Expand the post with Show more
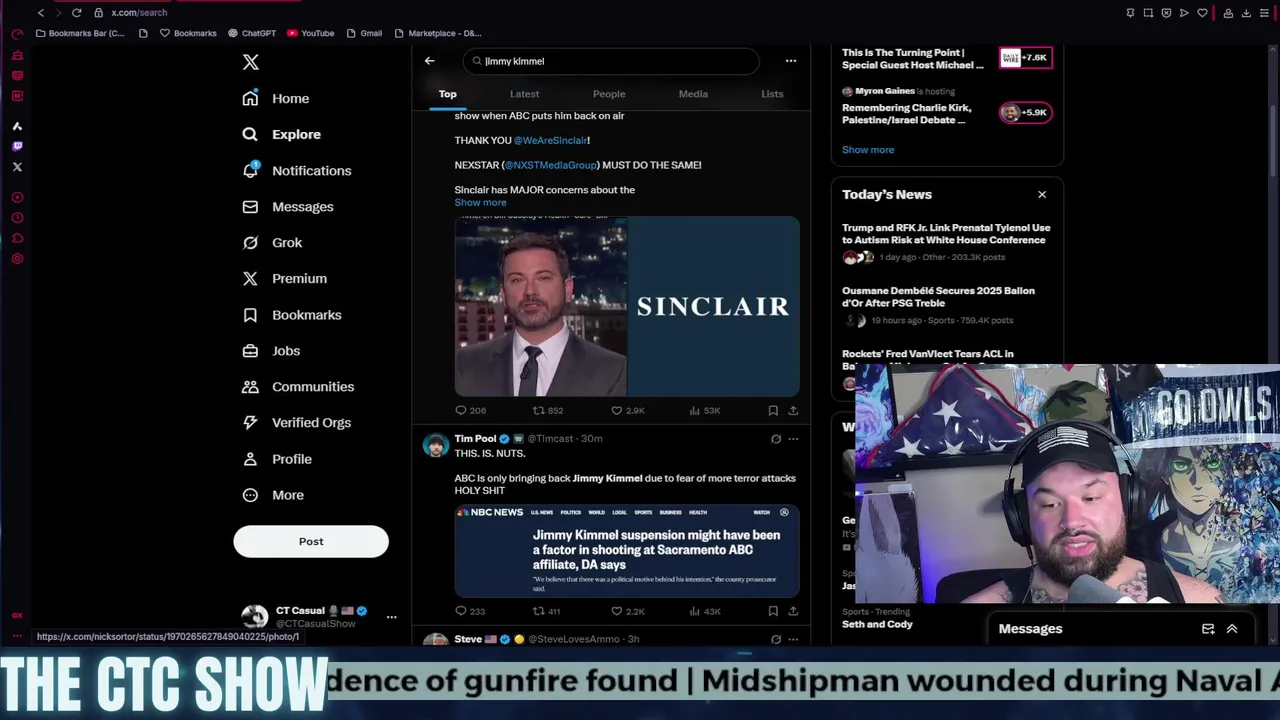Image resolution: width=1280 pixels, height=720 pixels. pos(480,202)
